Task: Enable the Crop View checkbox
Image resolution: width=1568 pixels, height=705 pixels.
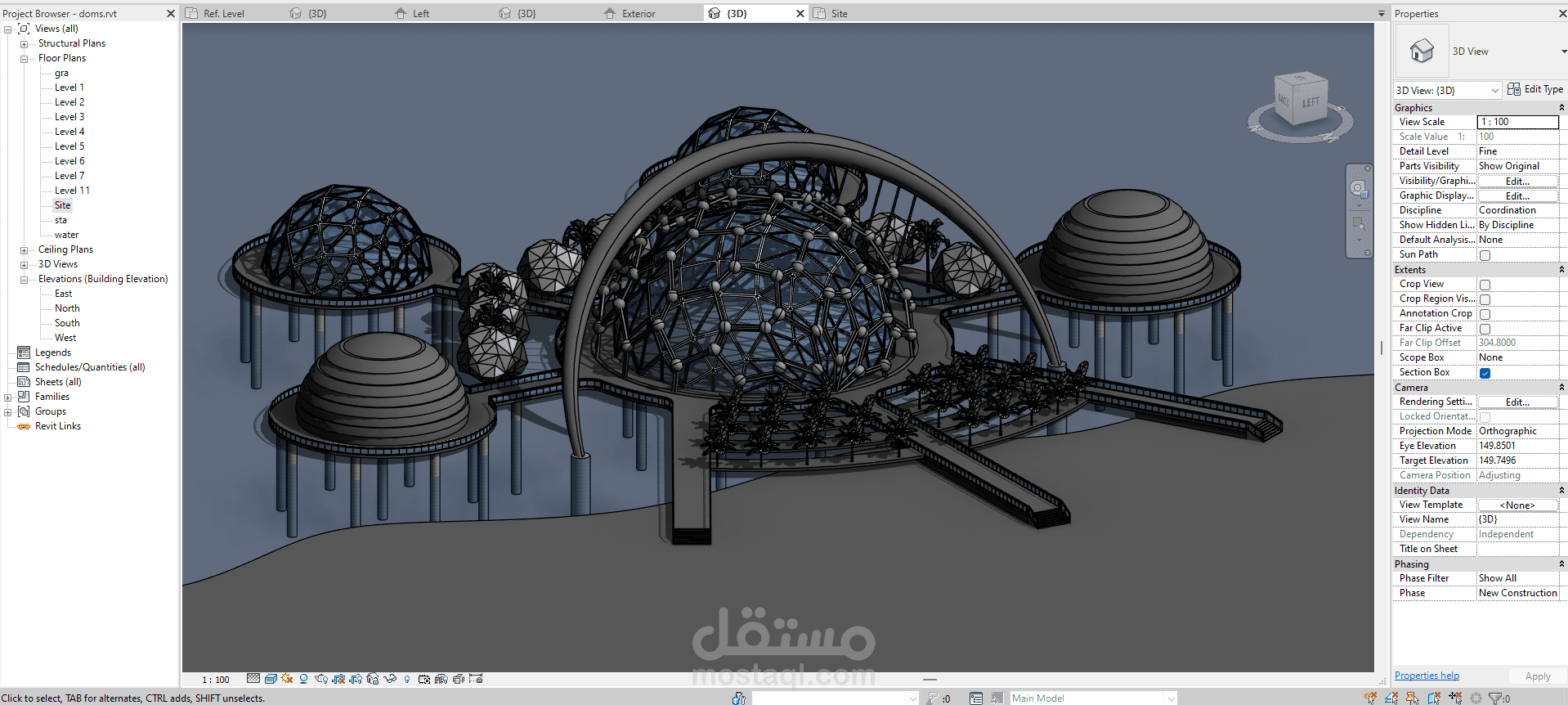Action: tap(1485, 285)
